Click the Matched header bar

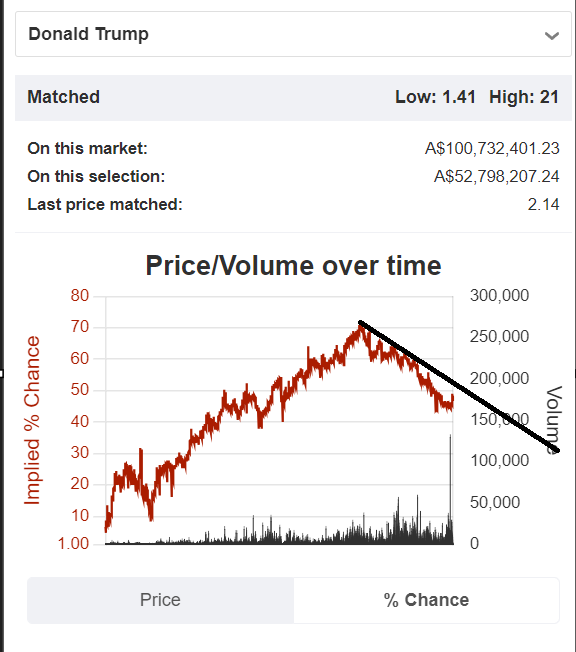click(293, 98)
